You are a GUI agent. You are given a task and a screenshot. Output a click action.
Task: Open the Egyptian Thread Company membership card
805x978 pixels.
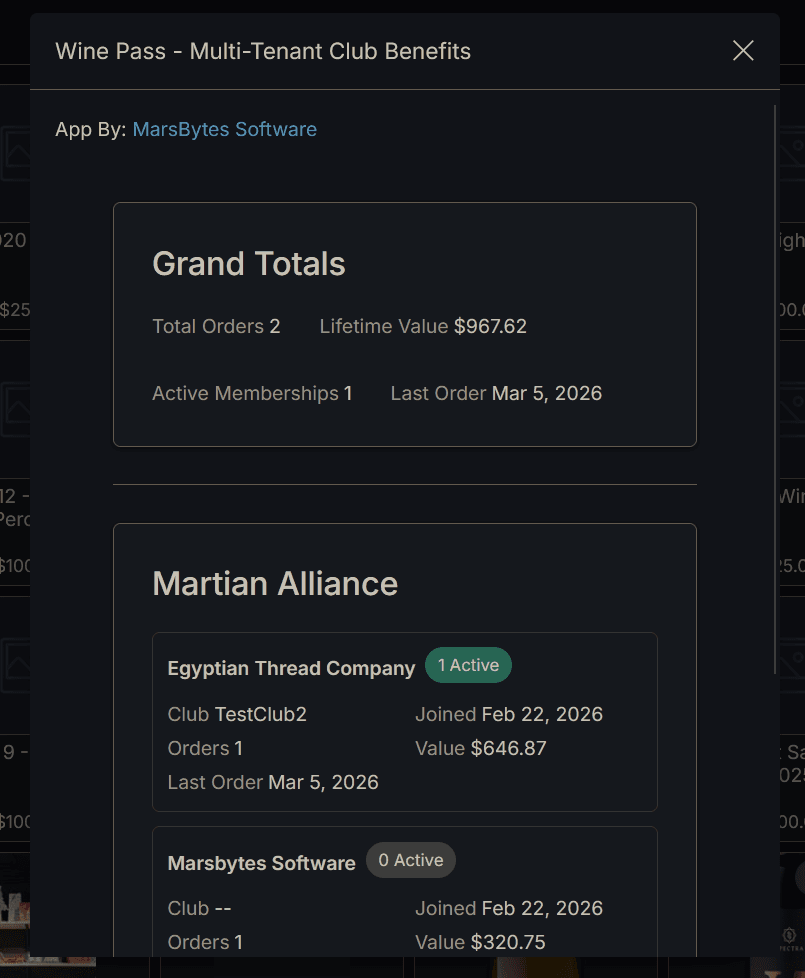coord(404,721)
